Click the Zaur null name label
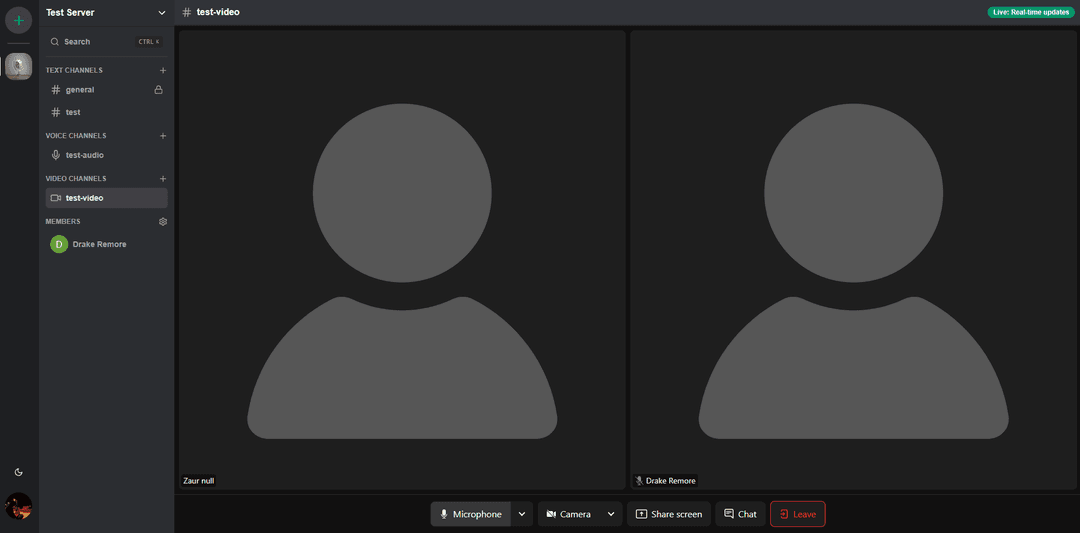 pos(198,481)
